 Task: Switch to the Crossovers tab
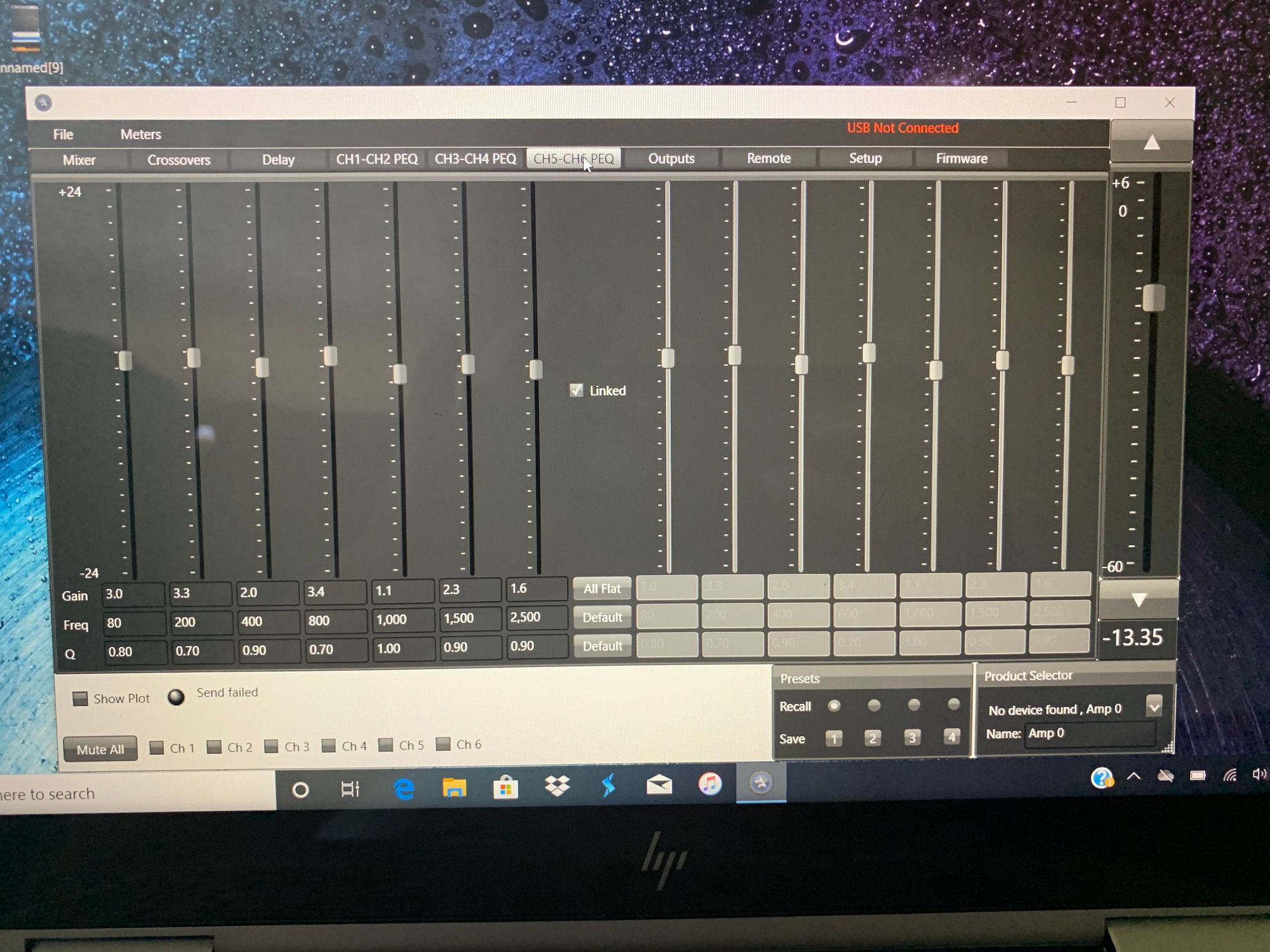coord(178,160)
